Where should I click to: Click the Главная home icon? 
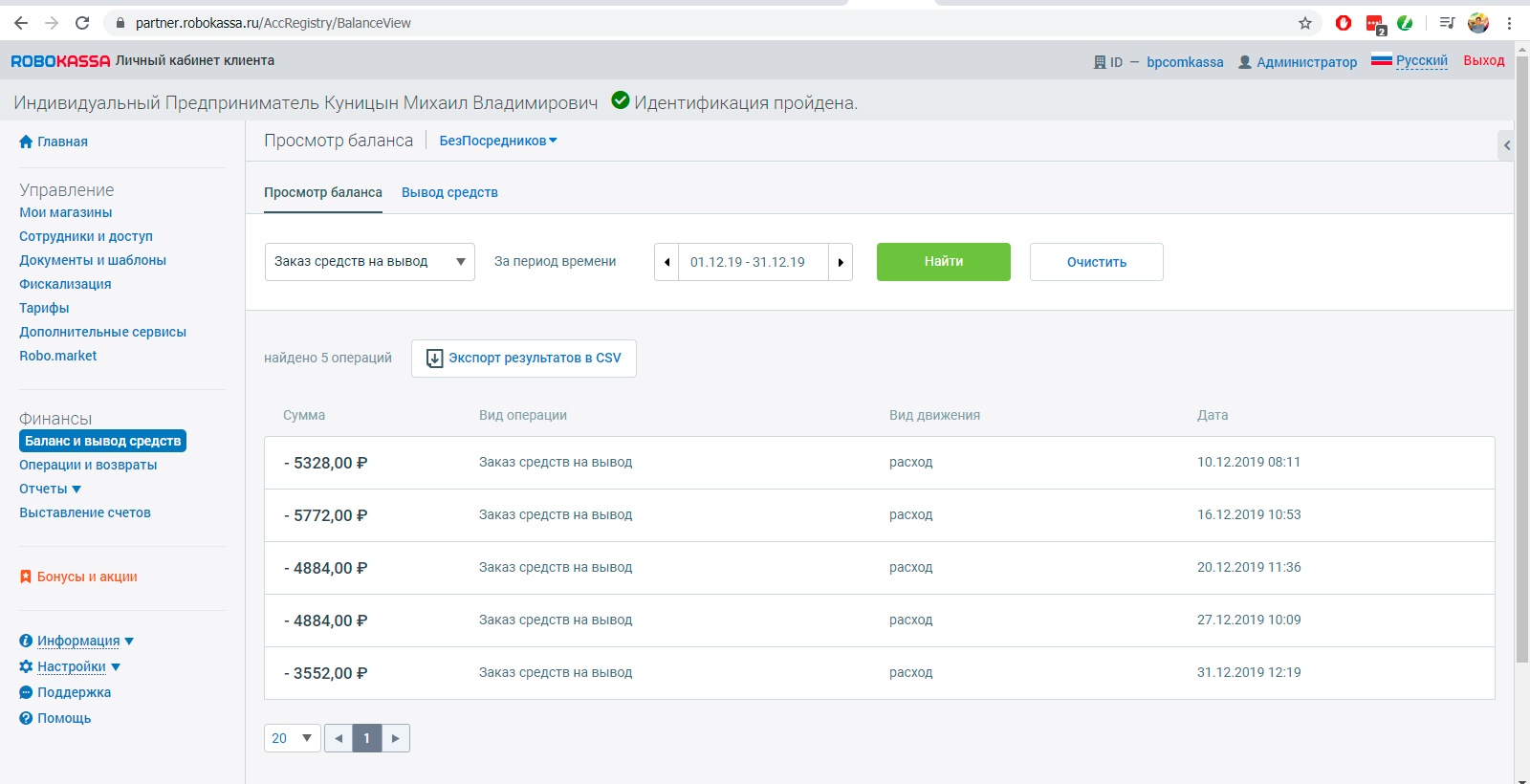point(26,142)
